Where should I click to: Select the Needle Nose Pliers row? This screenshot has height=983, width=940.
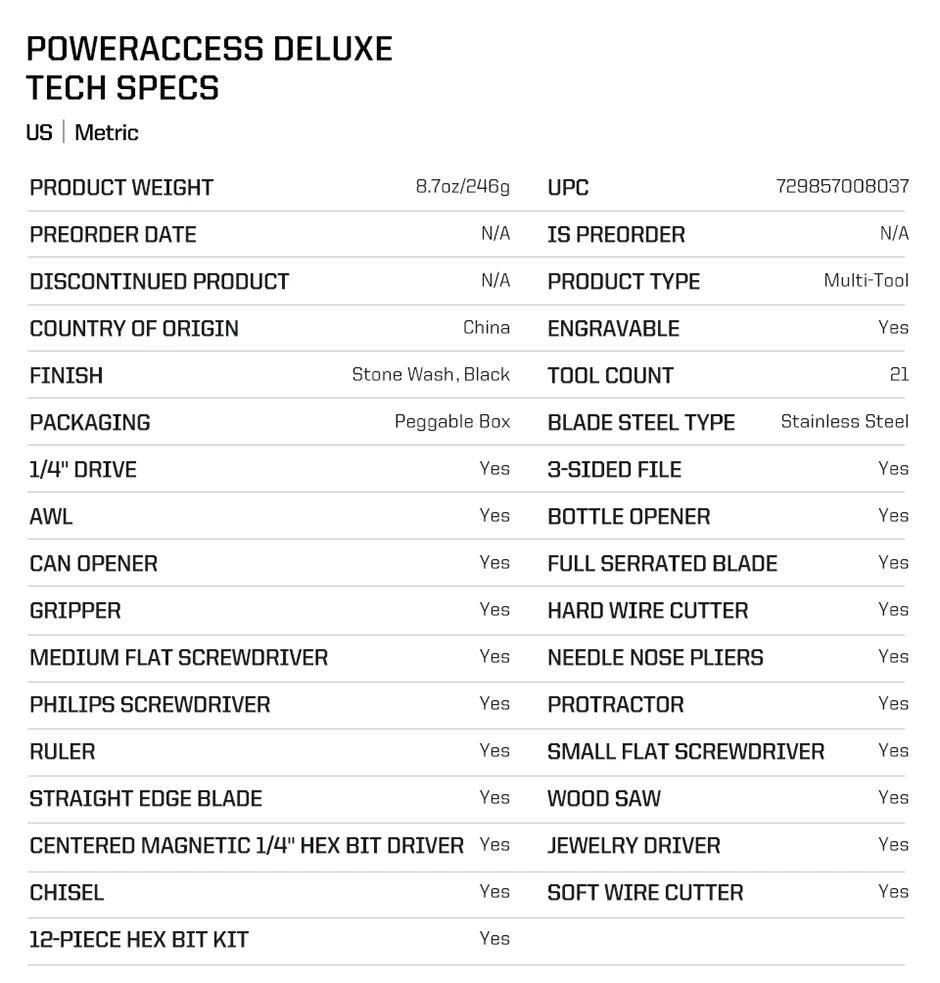pyautogui.click(x=726, y=657)
